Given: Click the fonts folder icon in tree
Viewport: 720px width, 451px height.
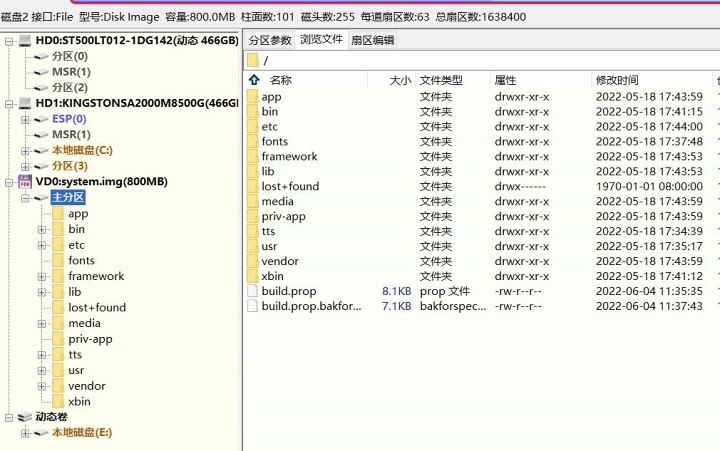Looking at the screenshot, I should point(58,260).
